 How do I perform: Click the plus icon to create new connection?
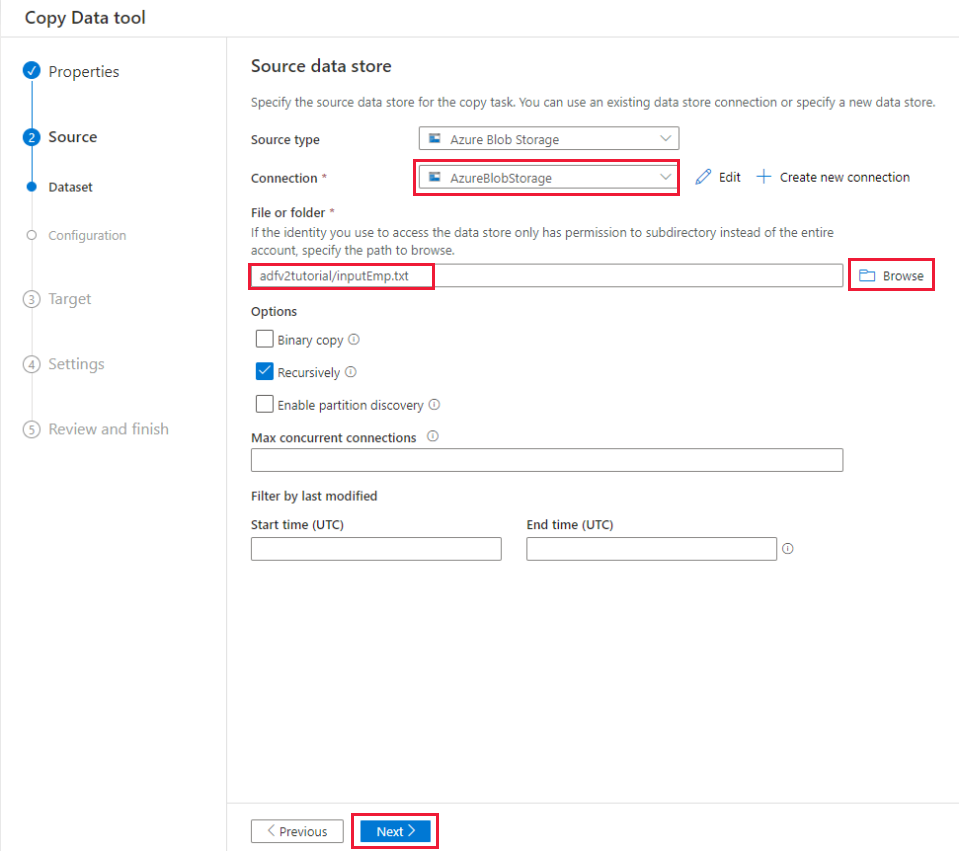[763, 176]
